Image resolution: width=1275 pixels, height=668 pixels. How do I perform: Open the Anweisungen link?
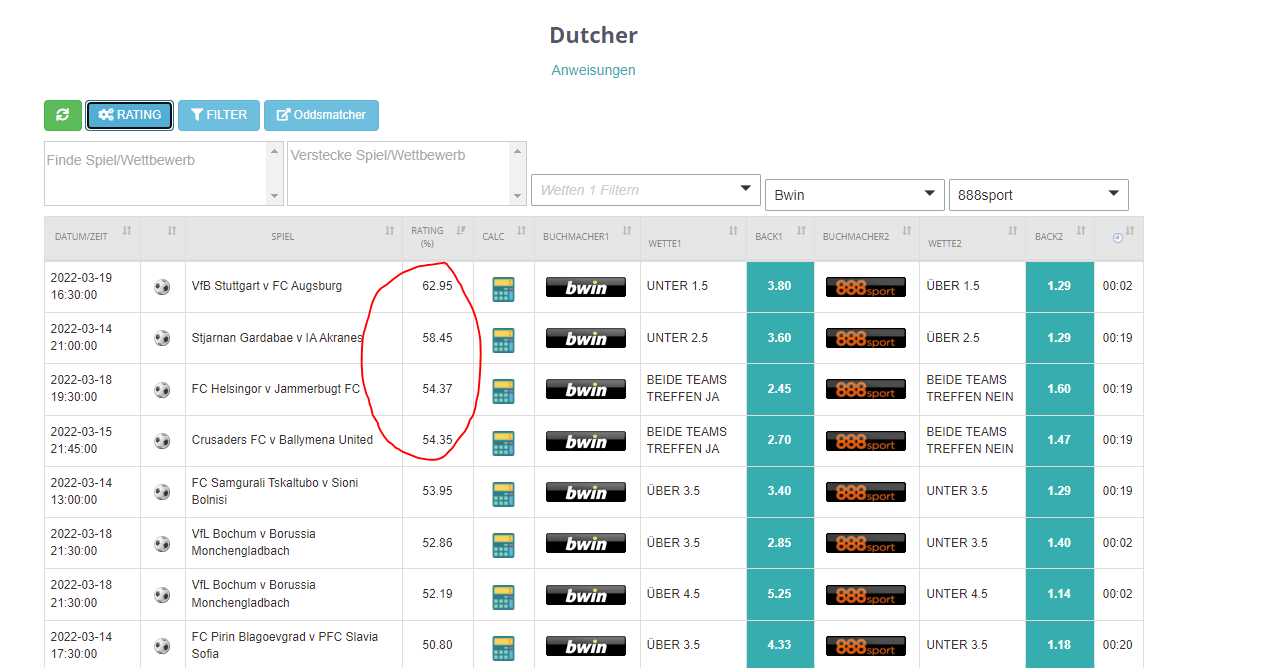[594, 70]
